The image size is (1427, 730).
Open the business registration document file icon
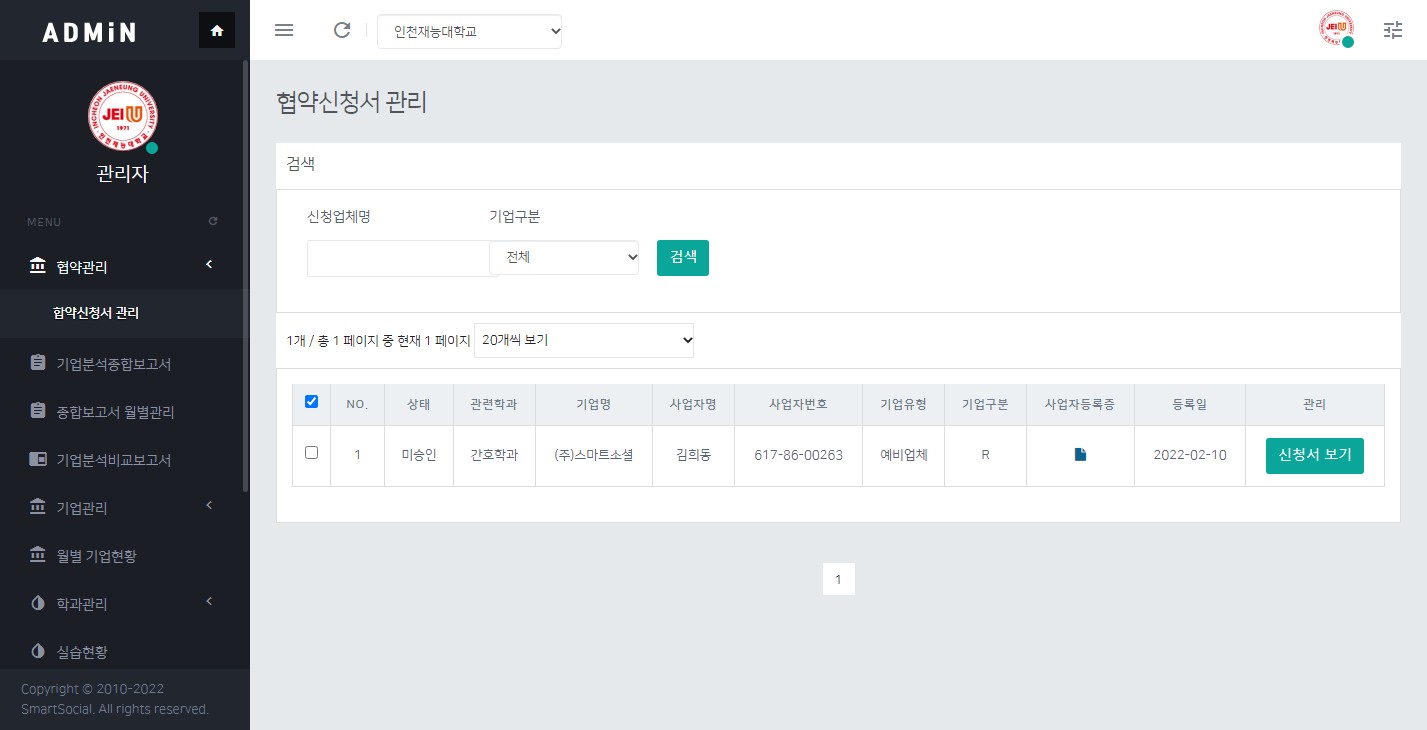pos(1080,455)
